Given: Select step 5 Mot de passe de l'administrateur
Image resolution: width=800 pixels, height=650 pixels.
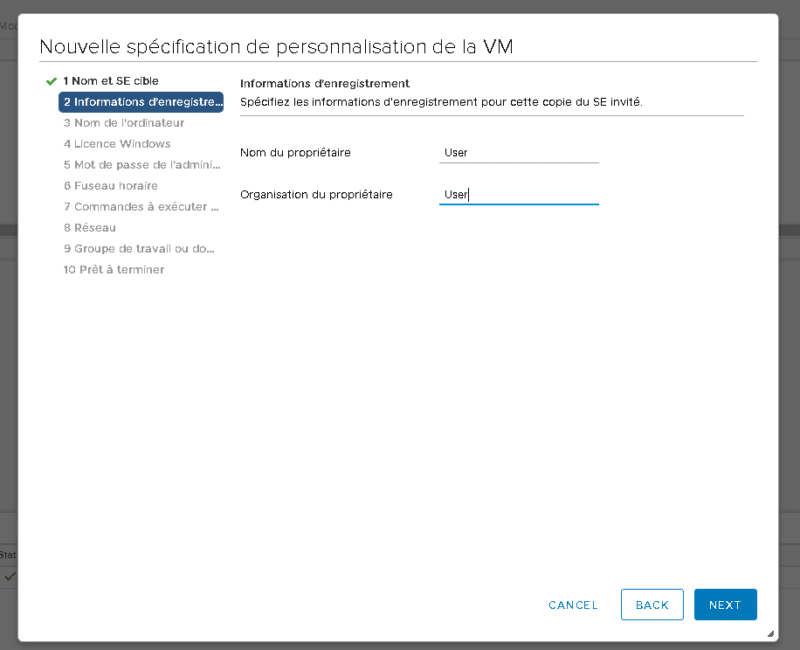Looking at the screenshot, I should point(141,165).
